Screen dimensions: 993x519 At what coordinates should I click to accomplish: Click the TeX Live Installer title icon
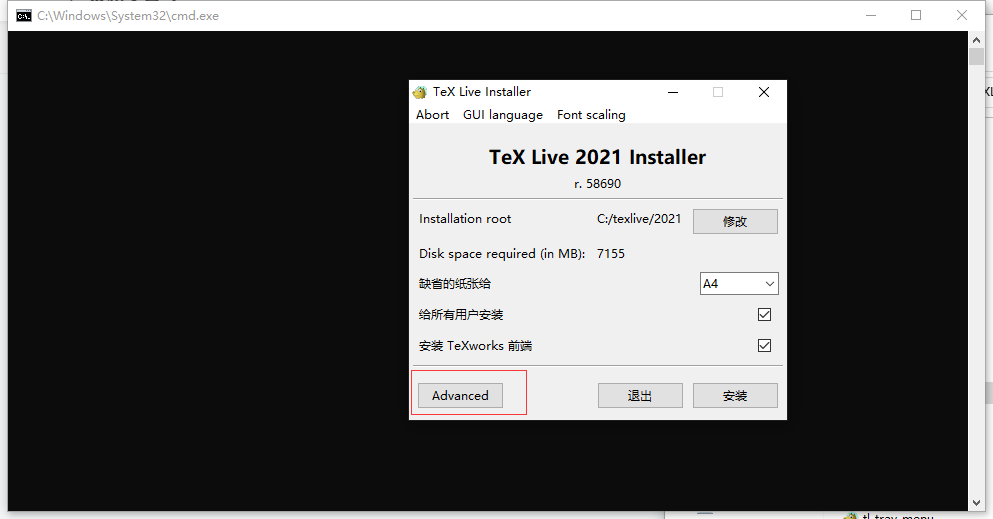tap(420, 92)
